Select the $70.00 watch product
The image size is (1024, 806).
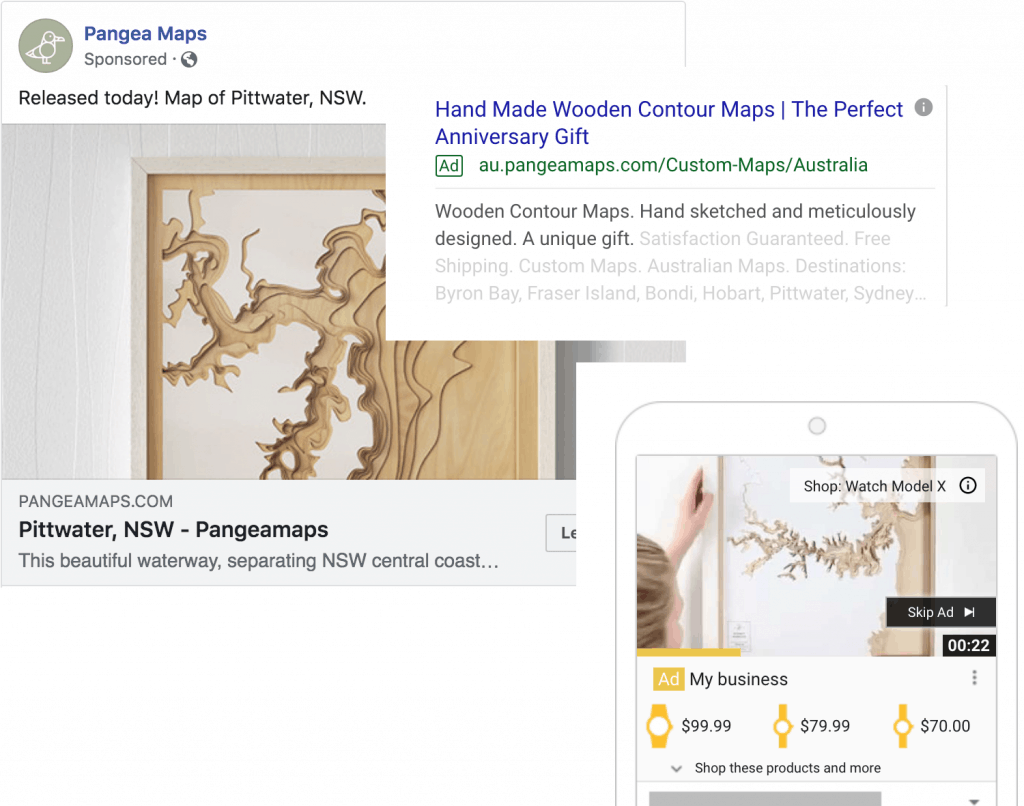932,726
